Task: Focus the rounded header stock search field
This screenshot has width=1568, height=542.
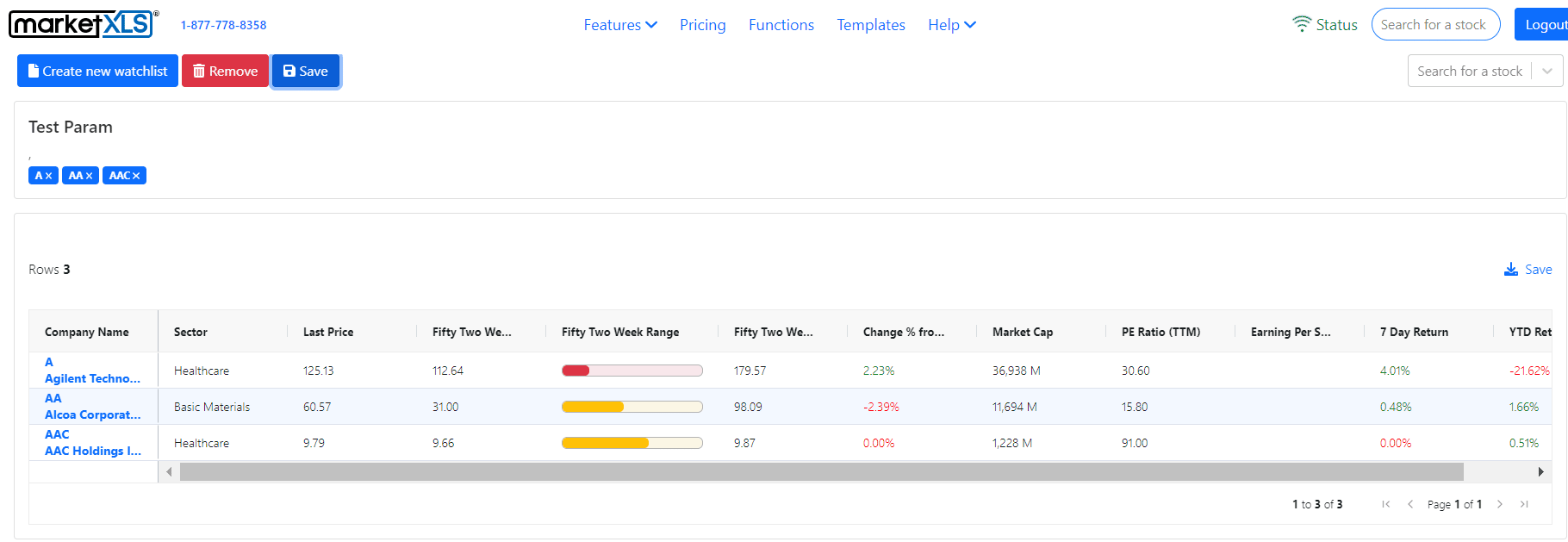Action: [x=1435, y=24]
